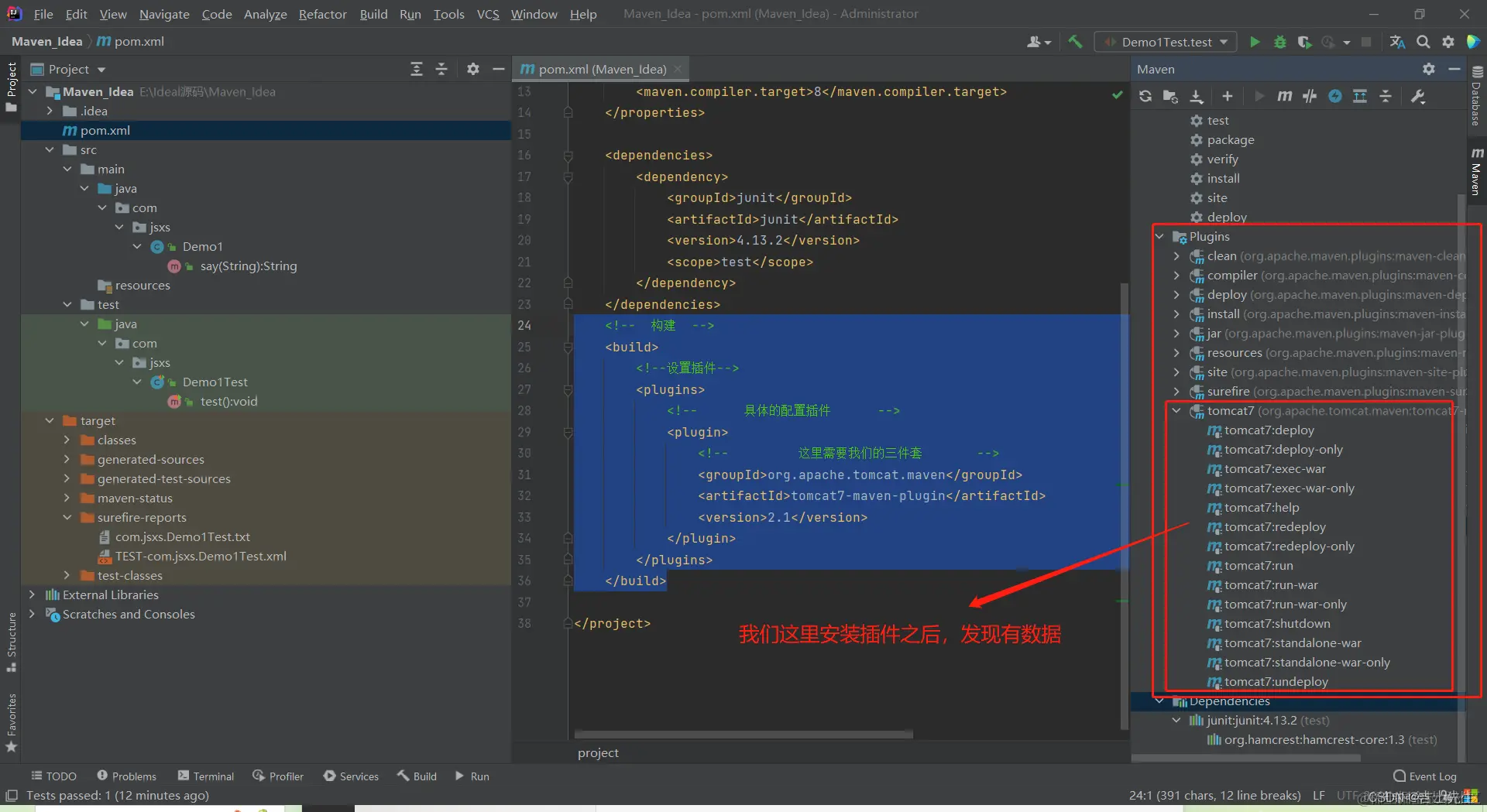Click the project breadcrumb below the editor
This screenshot has width=1487, height=812.
coord(598,753)
